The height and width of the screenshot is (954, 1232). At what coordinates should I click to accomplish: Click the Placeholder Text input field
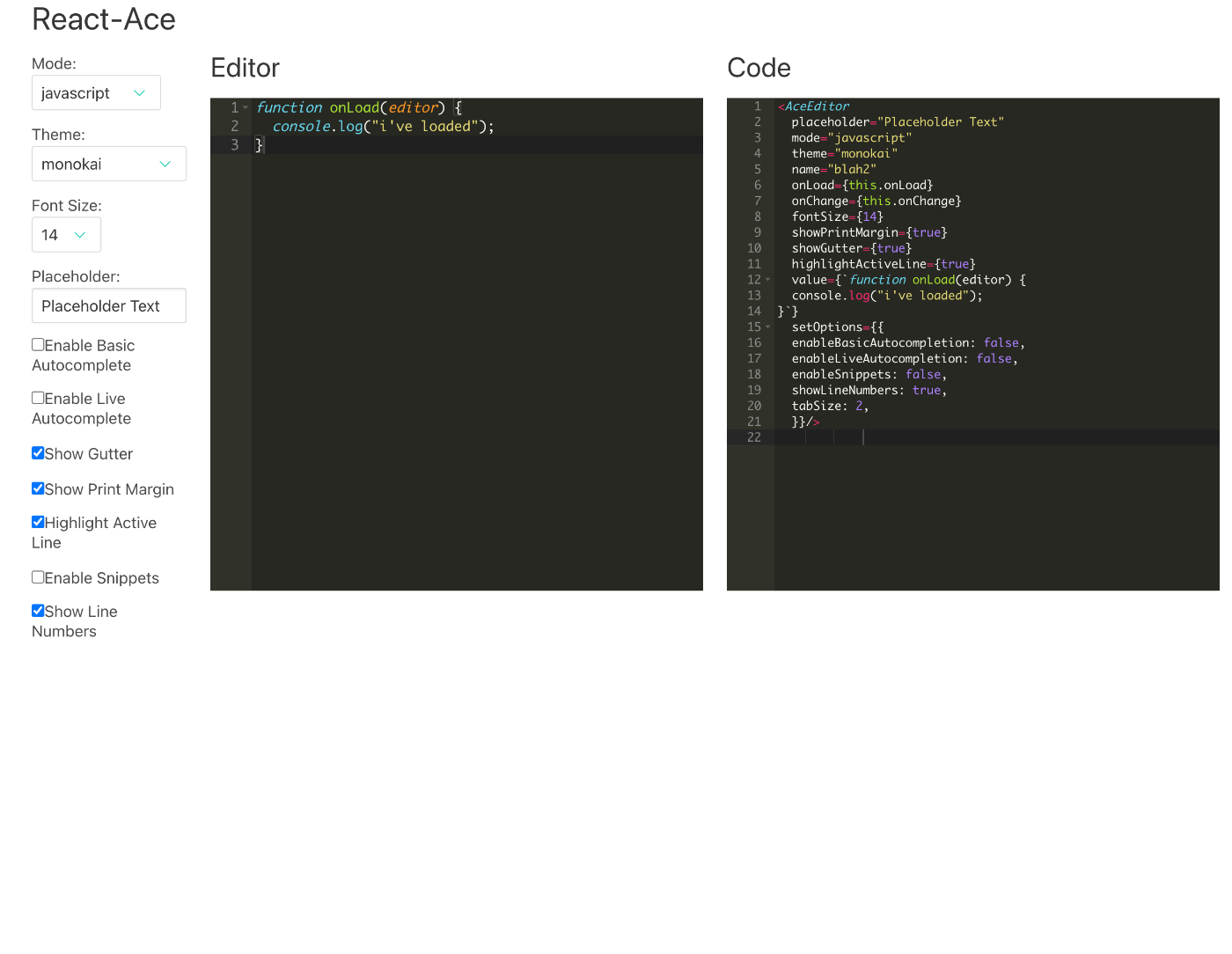click(109, 305)
